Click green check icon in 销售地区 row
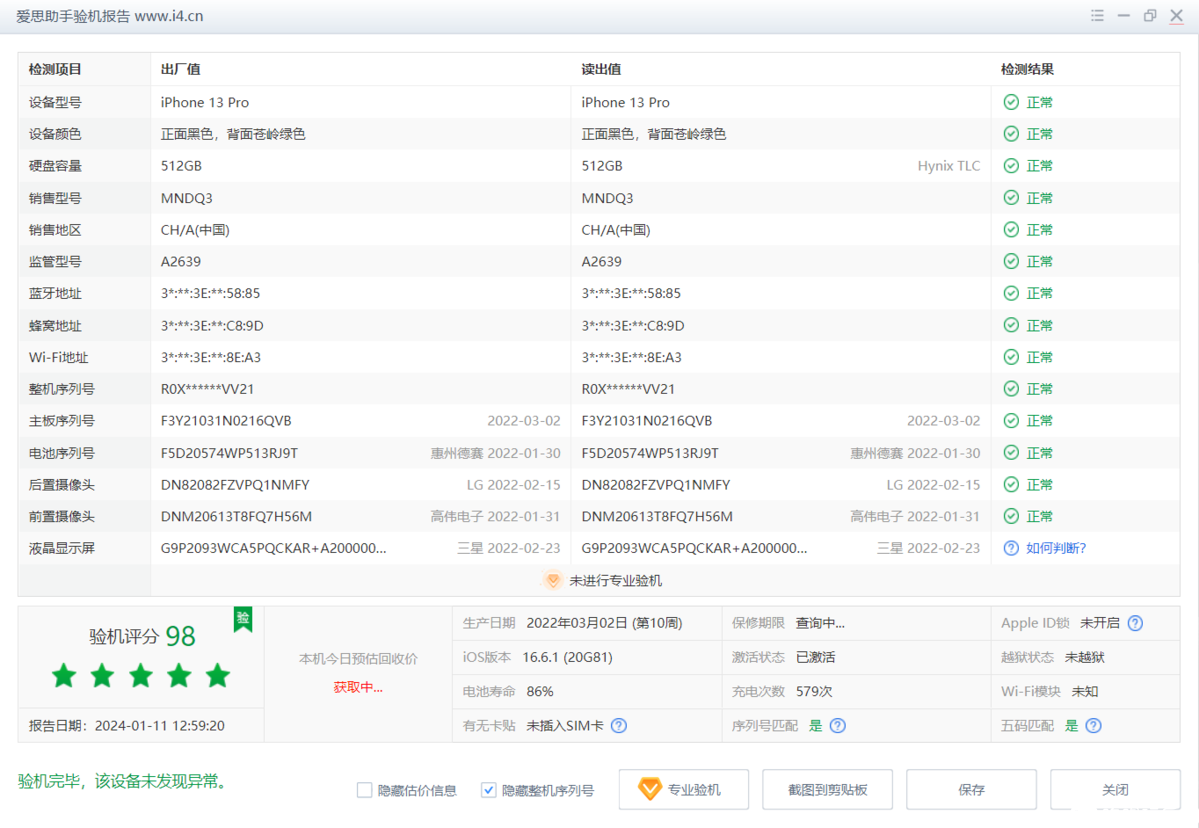Image resolution: width=1199 pixels, height=828 pixels. (1011, 229)
